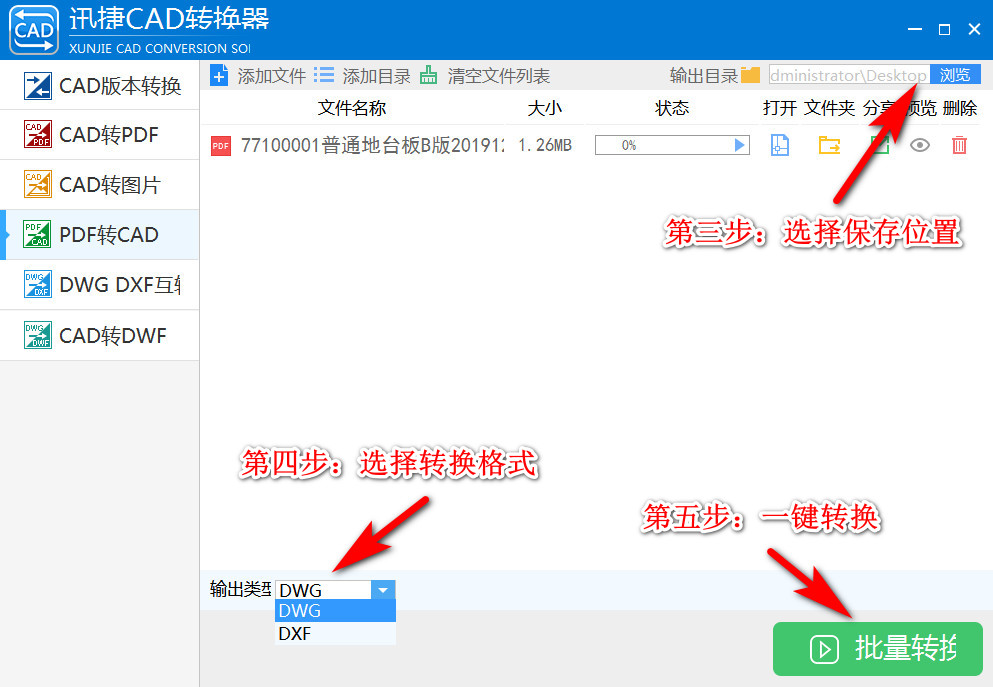
Task: Click the CAD转DWF teal icon
Action: [x=37, y=335]
